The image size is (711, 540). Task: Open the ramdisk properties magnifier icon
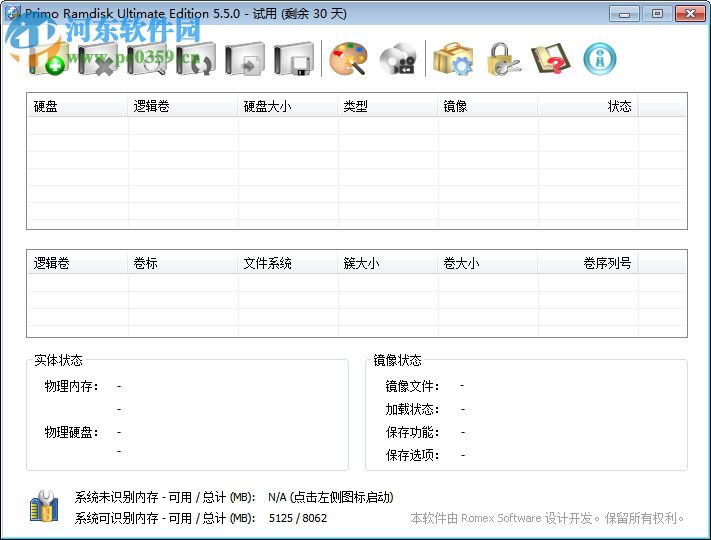146,58
